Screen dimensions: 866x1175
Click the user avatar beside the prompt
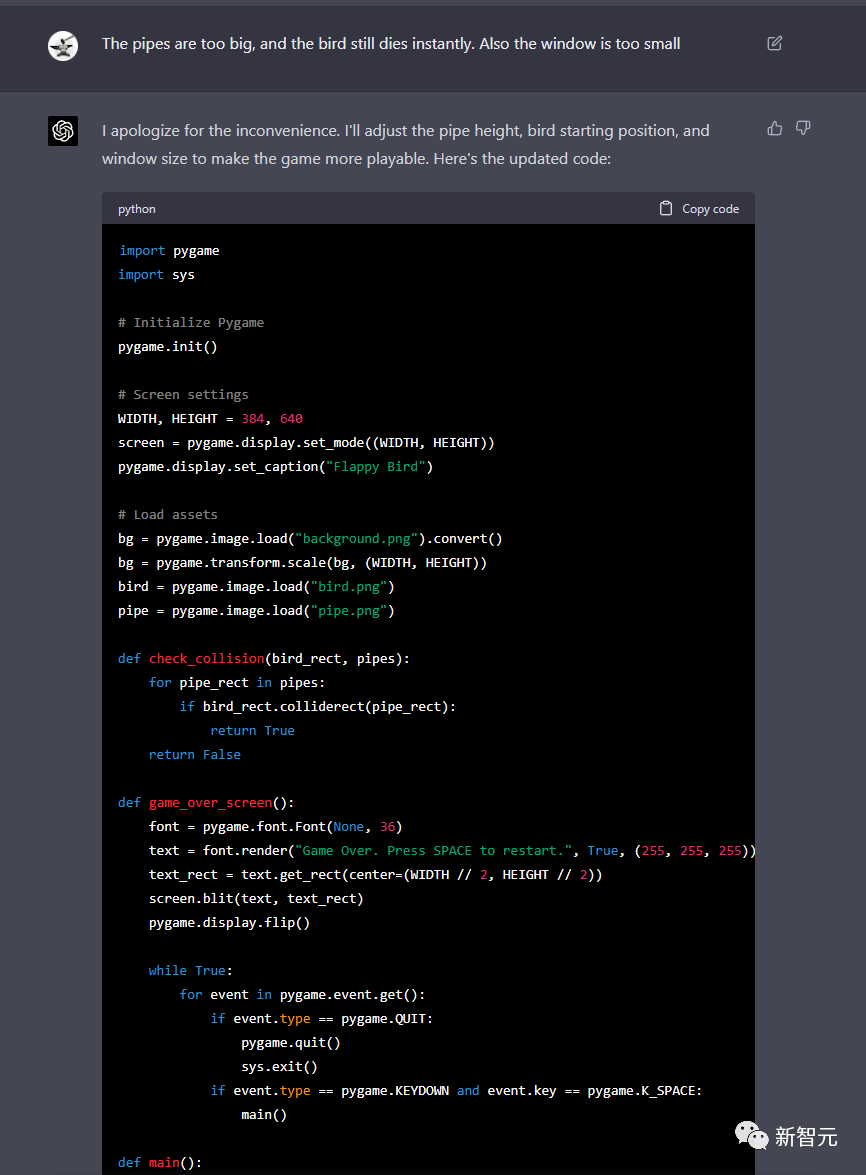click(x=63, y=46)
